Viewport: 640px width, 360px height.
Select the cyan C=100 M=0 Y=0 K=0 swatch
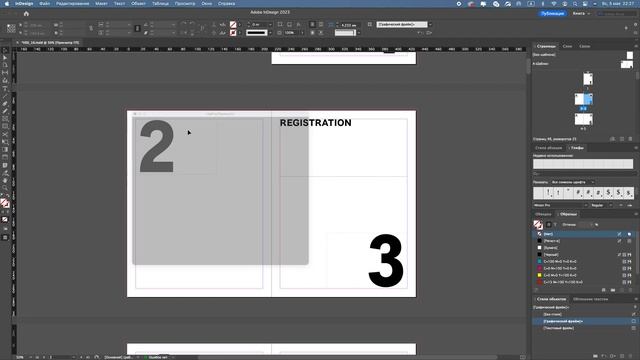(584, 262)
